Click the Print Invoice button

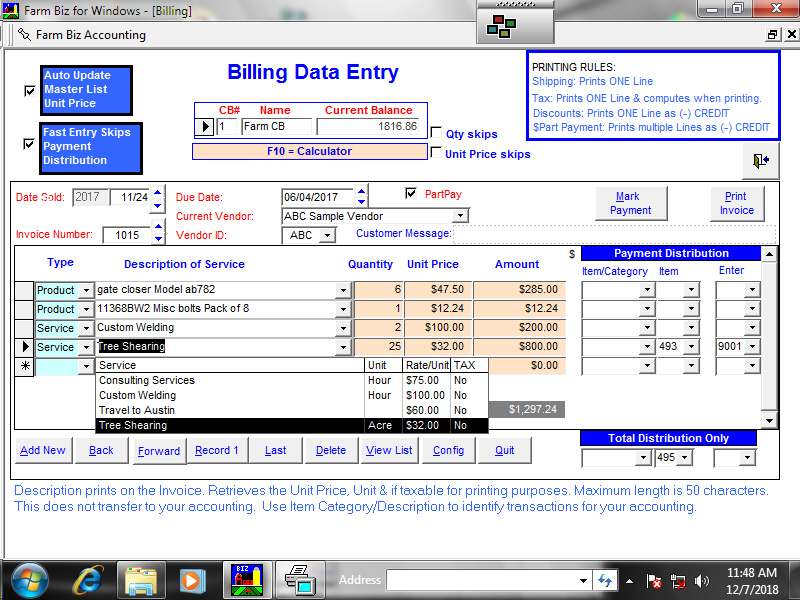[737, 203]
